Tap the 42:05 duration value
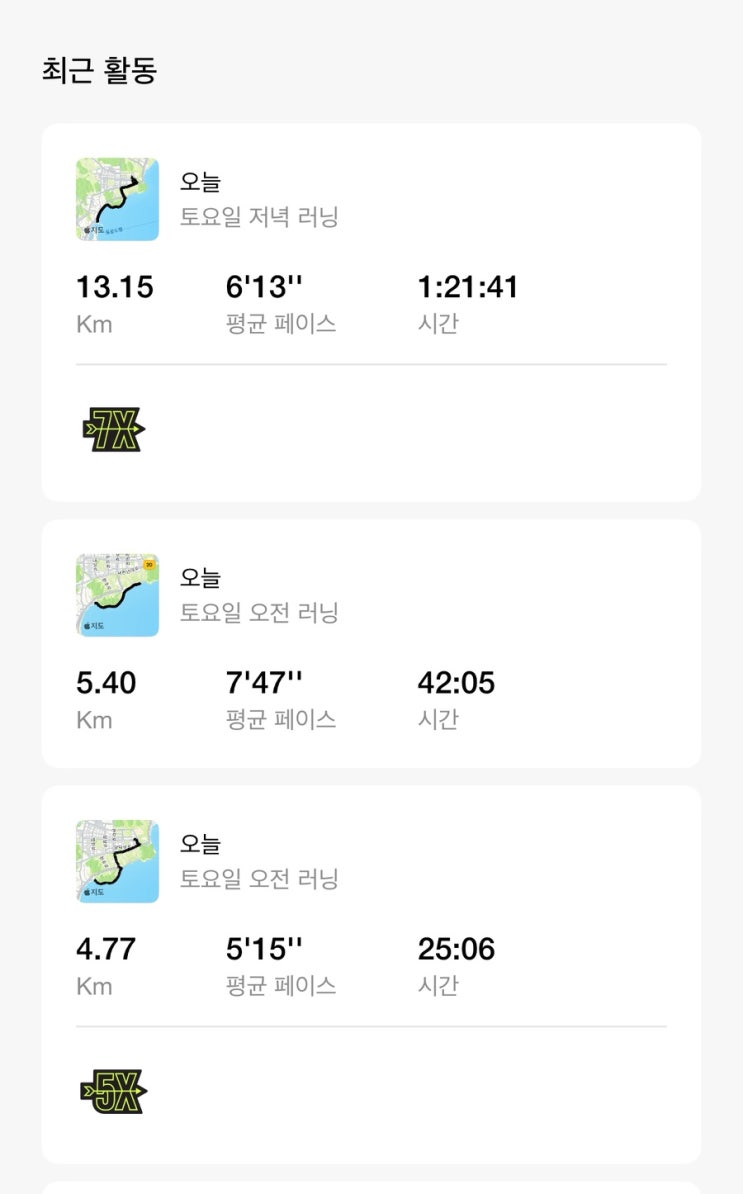This screenshot has width=743, height=1194. pyautogui.click(x=456, y=684)
